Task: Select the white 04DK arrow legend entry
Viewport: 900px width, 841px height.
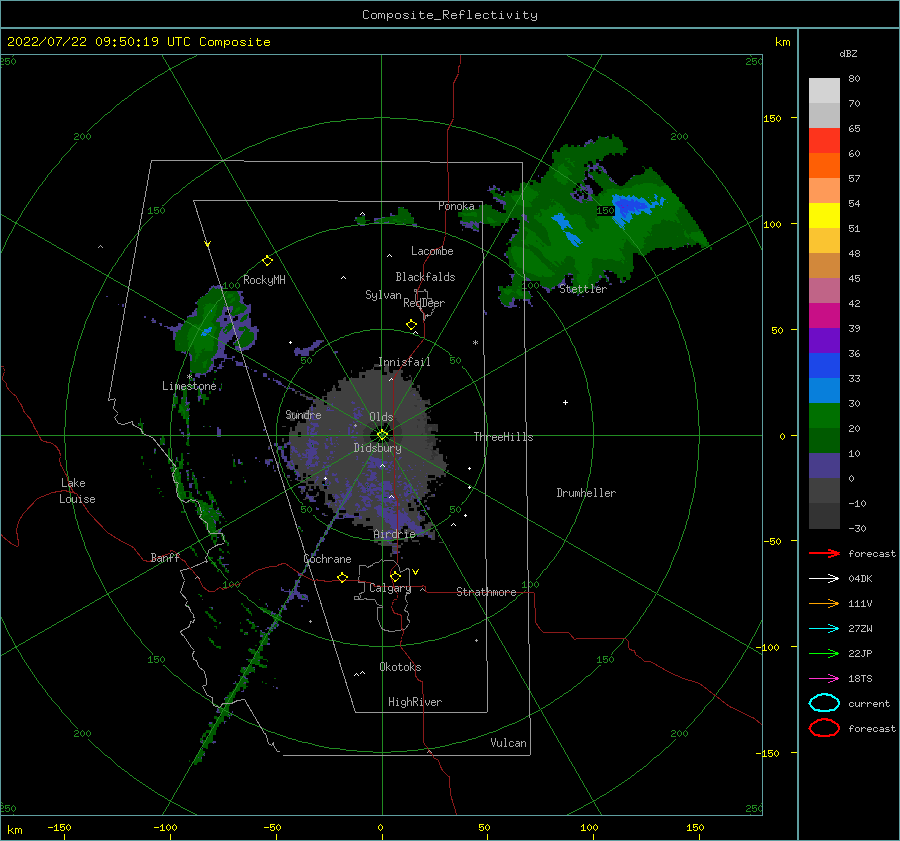Action: point(824,579)
